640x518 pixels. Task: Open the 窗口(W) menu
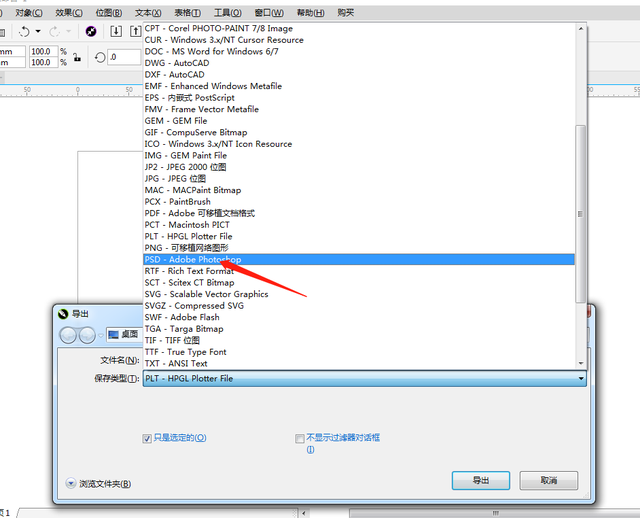click(x=269, y=13)
